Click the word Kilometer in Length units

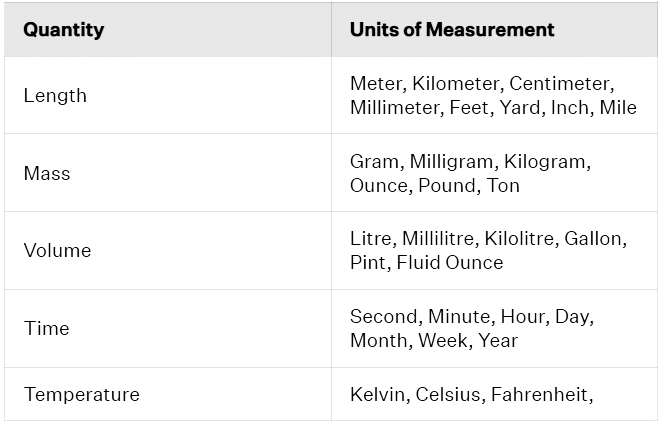point(457,83)
